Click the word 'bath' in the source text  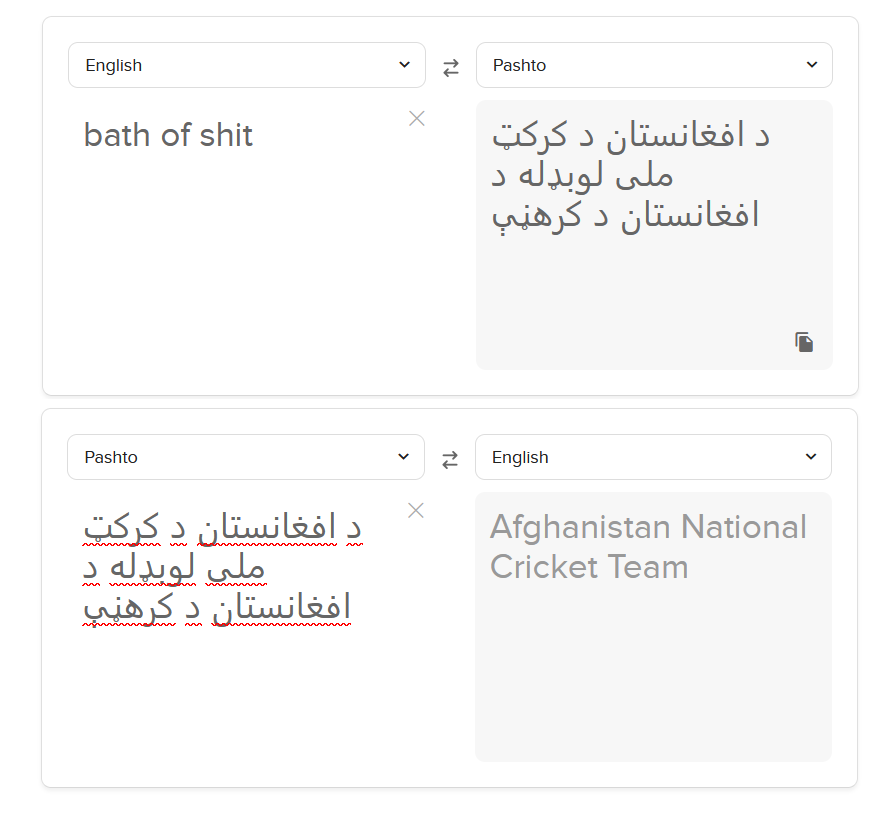point(118,135)
